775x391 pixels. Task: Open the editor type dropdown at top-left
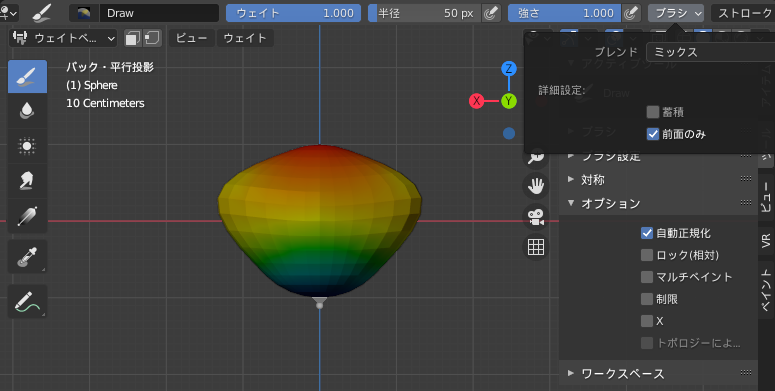coord(9,13)
